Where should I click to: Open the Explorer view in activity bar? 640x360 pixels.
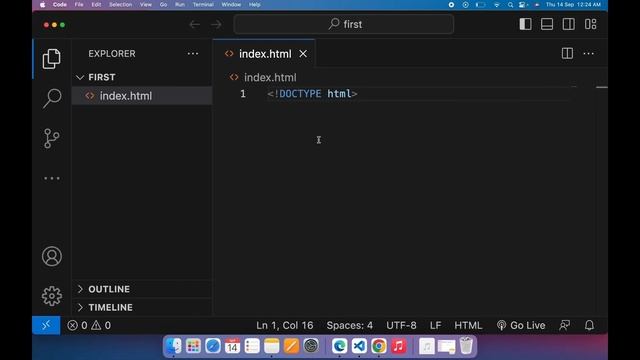pyautogui.click(x=51, y=59)
